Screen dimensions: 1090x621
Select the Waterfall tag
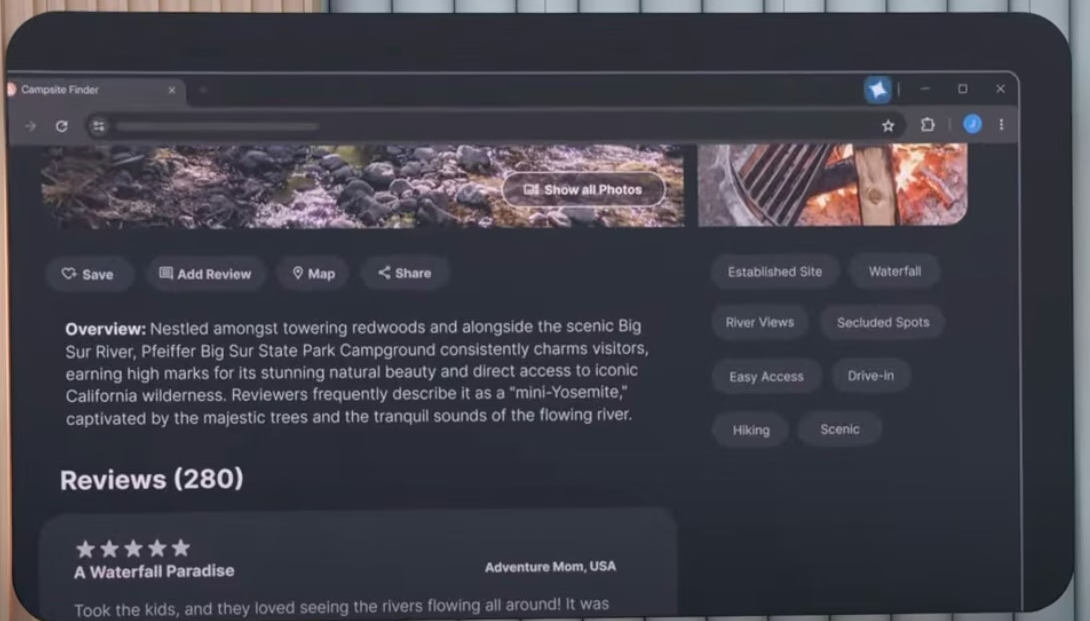click(x=894, y=271)
